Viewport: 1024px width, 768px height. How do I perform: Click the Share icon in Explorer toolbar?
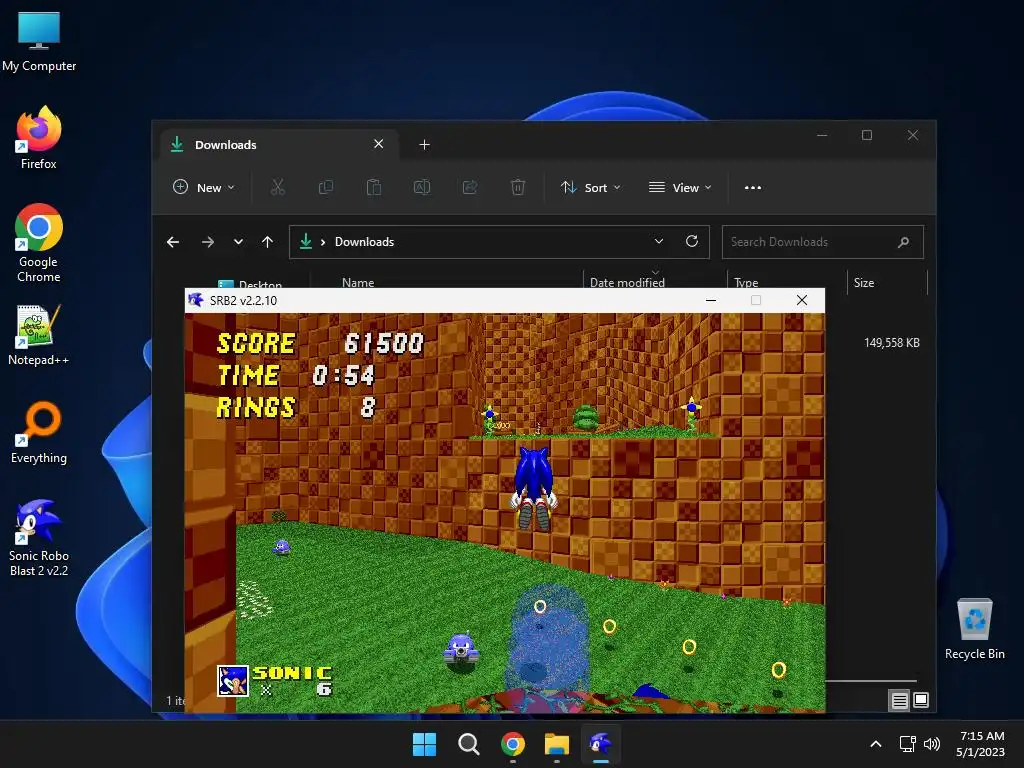pos(470,187)
